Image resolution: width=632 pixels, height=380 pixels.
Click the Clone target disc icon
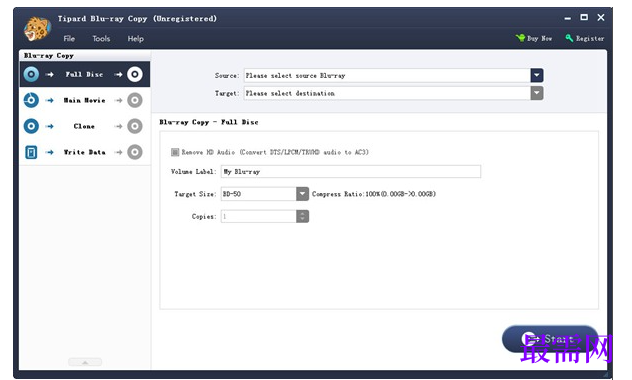click(x=135, y=126)
